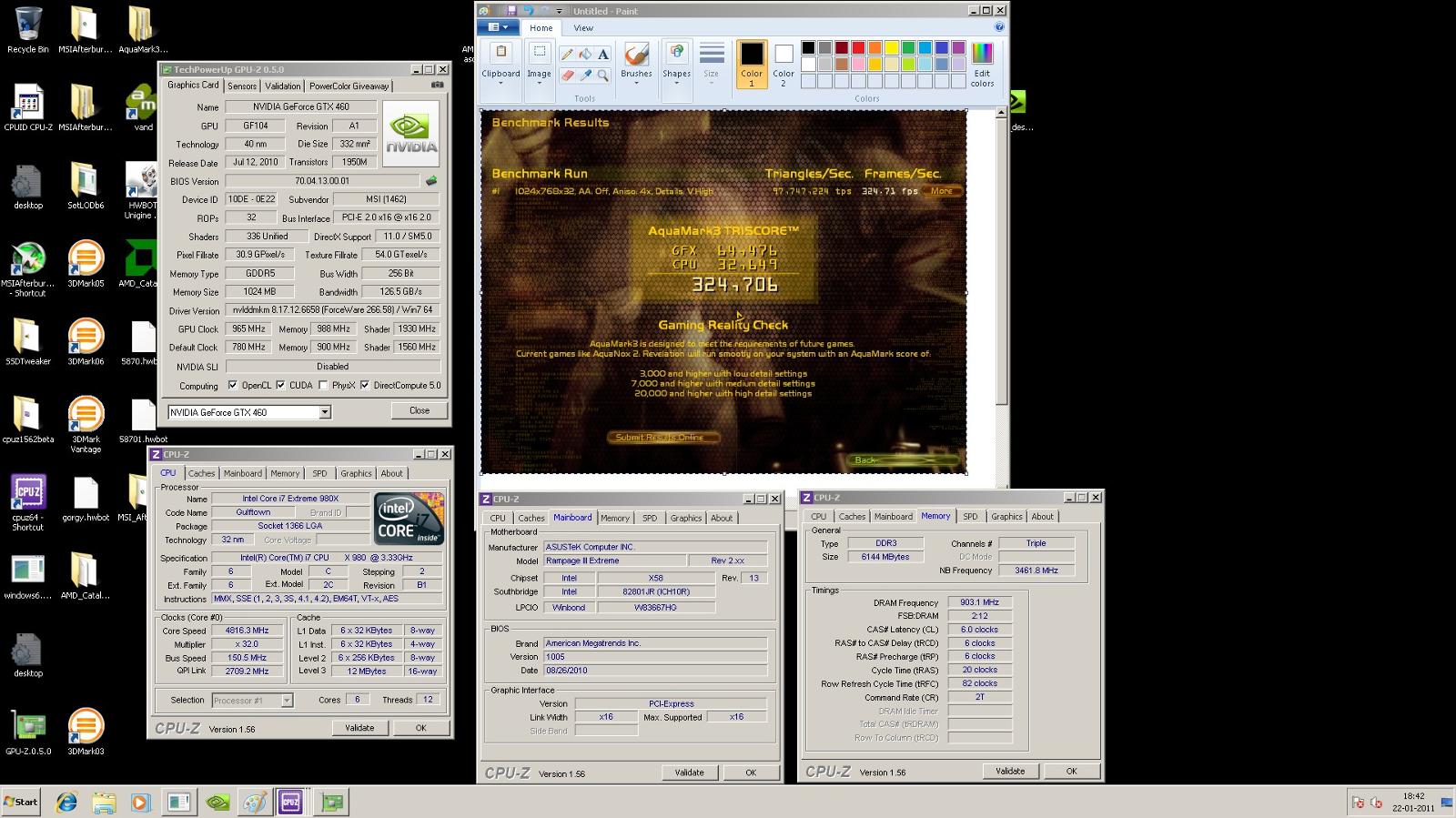The height and width of the screenshot is (818, 1456).
Task: Toggle PhysX checkbox in GPU-Z
Action: pyautogui.click(x=323, y=385)
